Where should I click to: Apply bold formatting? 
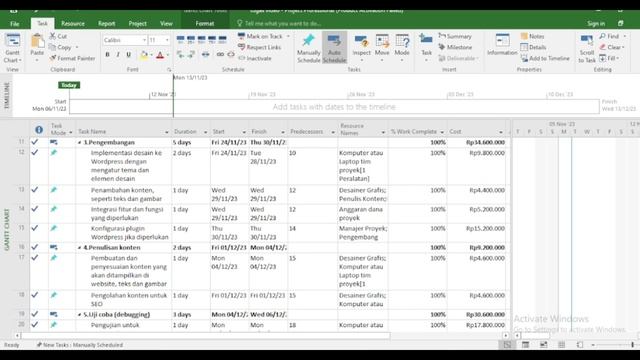click(x=107, y=55)
